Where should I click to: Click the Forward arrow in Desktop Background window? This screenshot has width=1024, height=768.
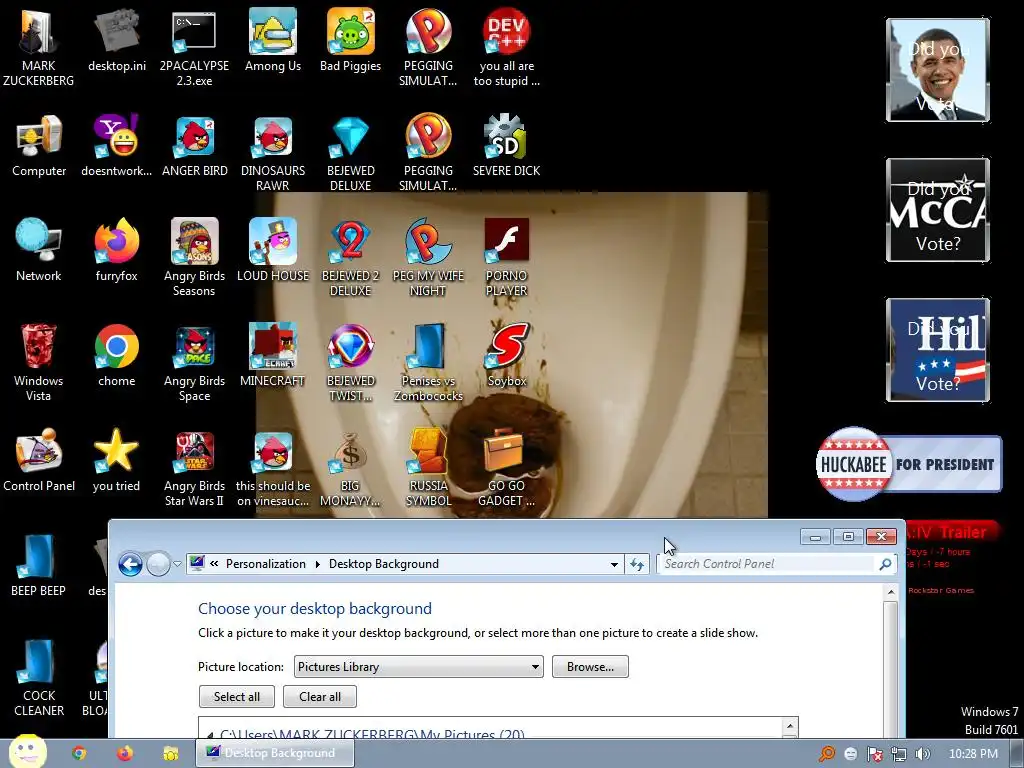pyautogui.click(x=159, y=564)
